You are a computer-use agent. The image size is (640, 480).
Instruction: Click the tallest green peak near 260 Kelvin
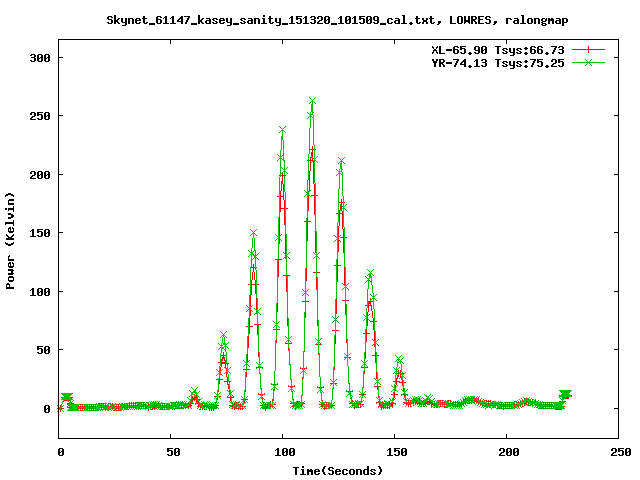click(x=313, y=101)
